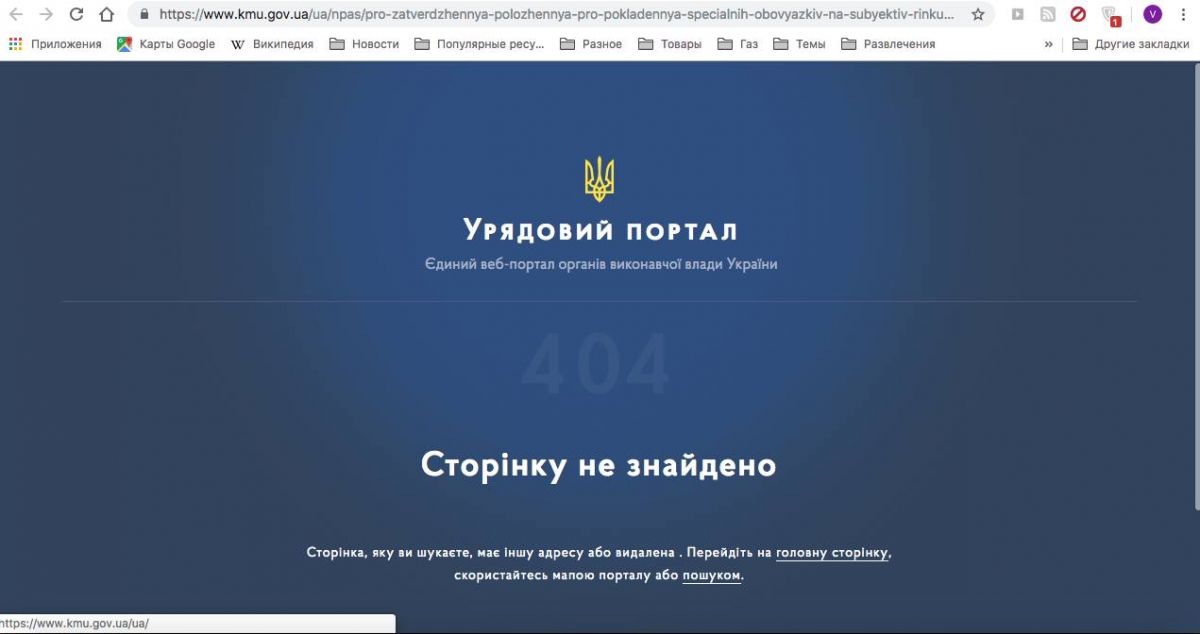This screenshot has height=634, width=1200.
Task: Open the RSS feed extension icon
Action: (x=1047, y=15)
